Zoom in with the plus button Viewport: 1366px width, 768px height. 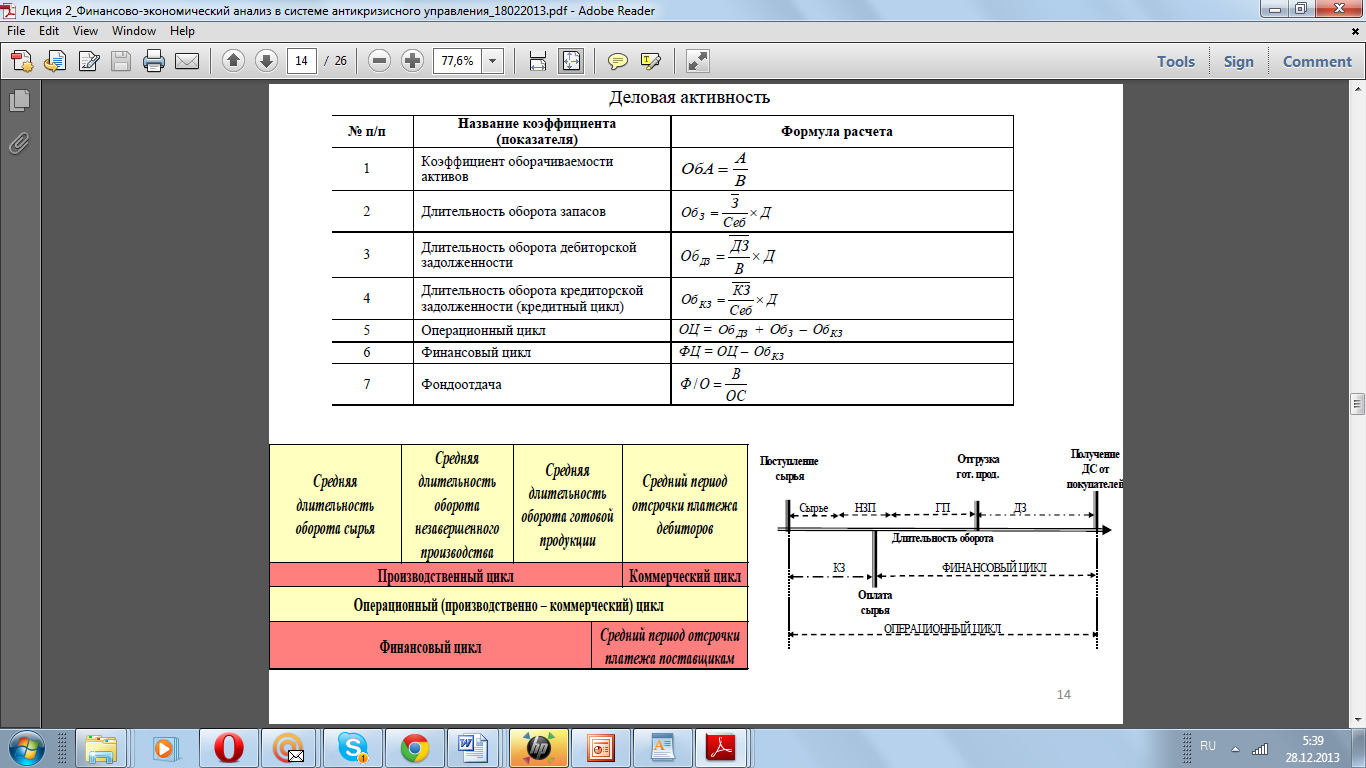click(412, 61)
